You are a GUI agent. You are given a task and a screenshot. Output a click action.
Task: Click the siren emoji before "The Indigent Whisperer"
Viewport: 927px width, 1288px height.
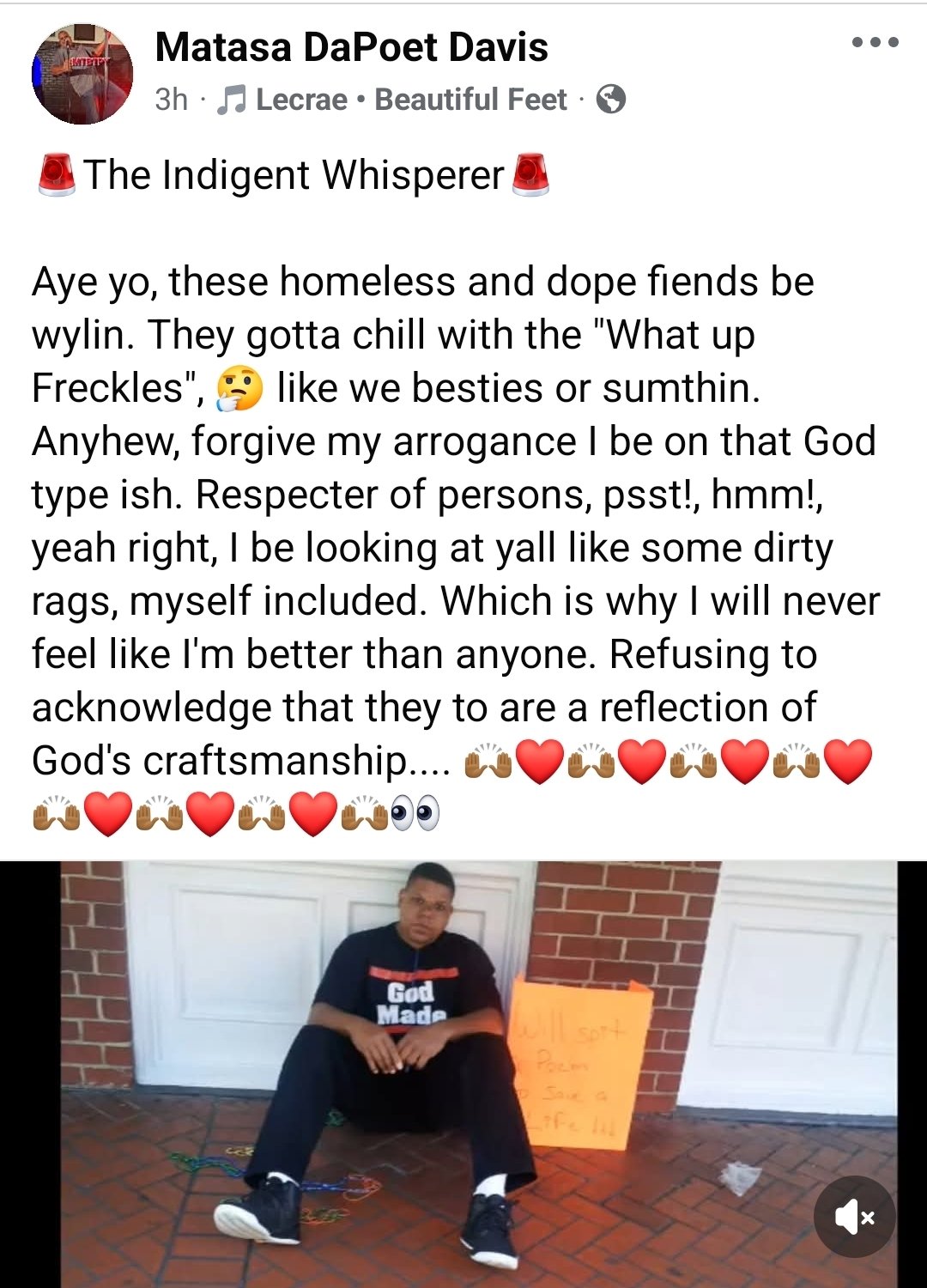(x=57, y=175)
